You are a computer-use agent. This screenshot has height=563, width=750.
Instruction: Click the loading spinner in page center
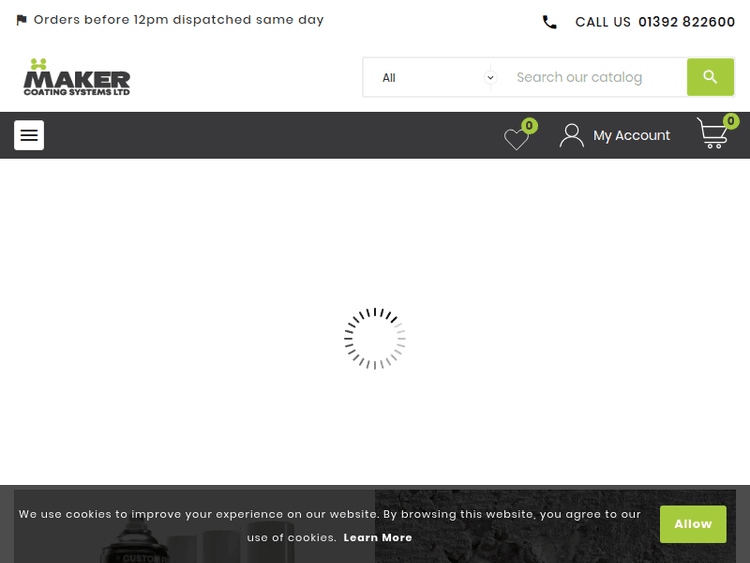click(375, 338)
